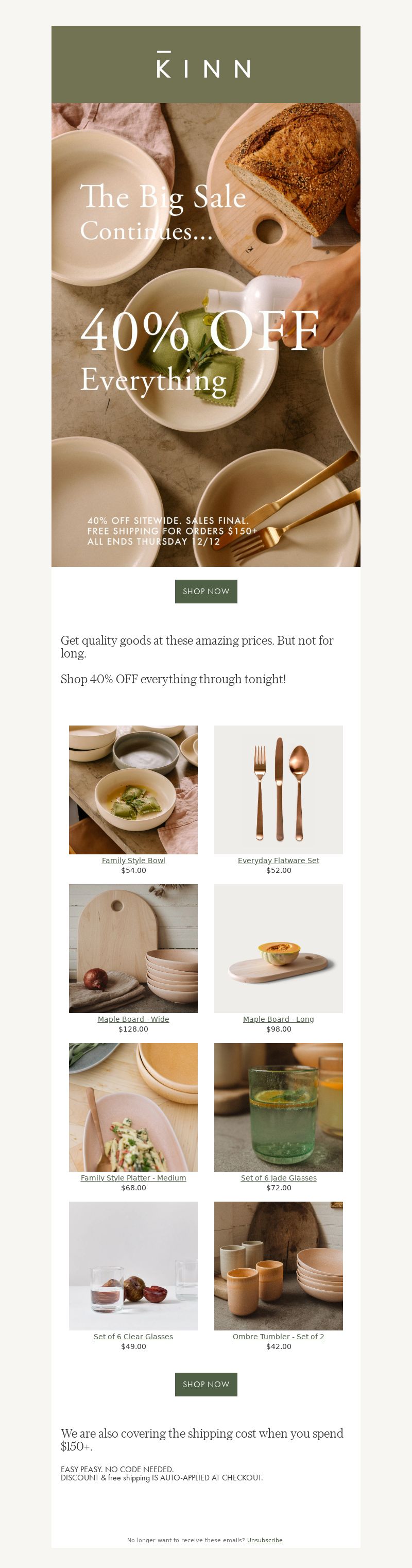412x1568 pixels.
Task: Follow the Set of 6 Clear Glasses link
Action: coord(133,1337)
